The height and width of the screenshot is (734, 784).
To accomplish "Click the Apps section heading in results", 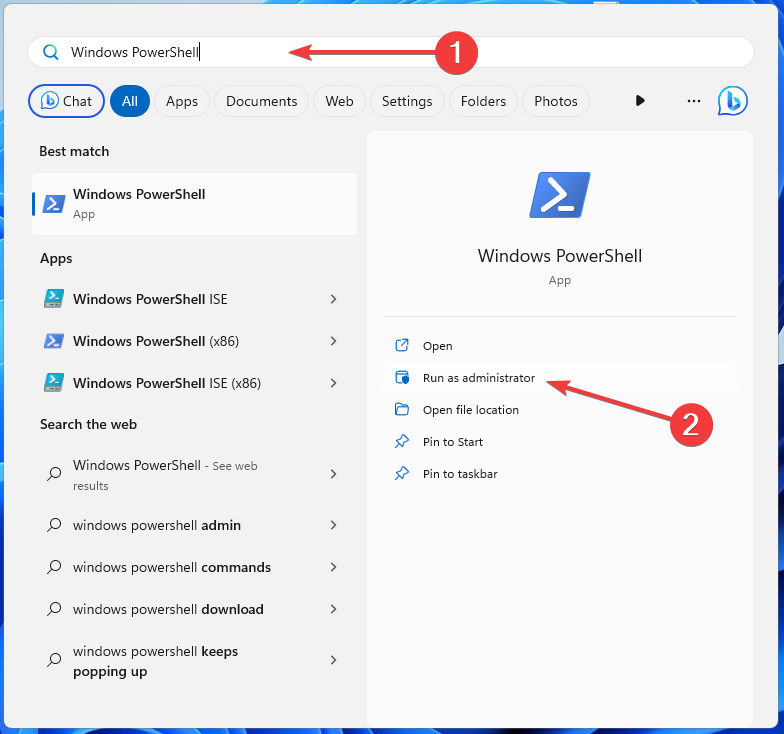I will [56, 258].
